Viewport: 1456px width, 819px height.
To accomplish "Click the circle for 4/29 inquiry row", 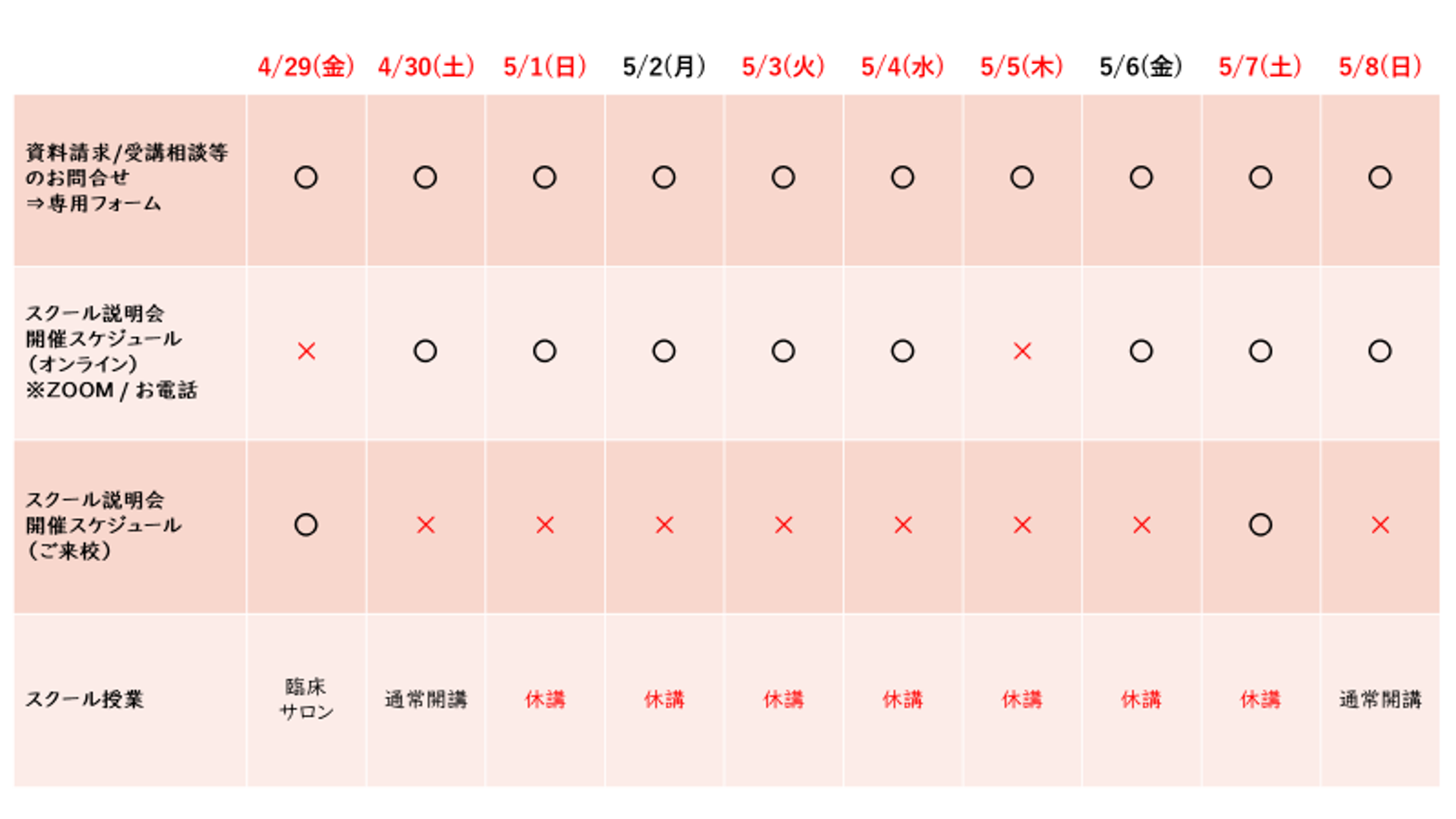I will [305, 177].
